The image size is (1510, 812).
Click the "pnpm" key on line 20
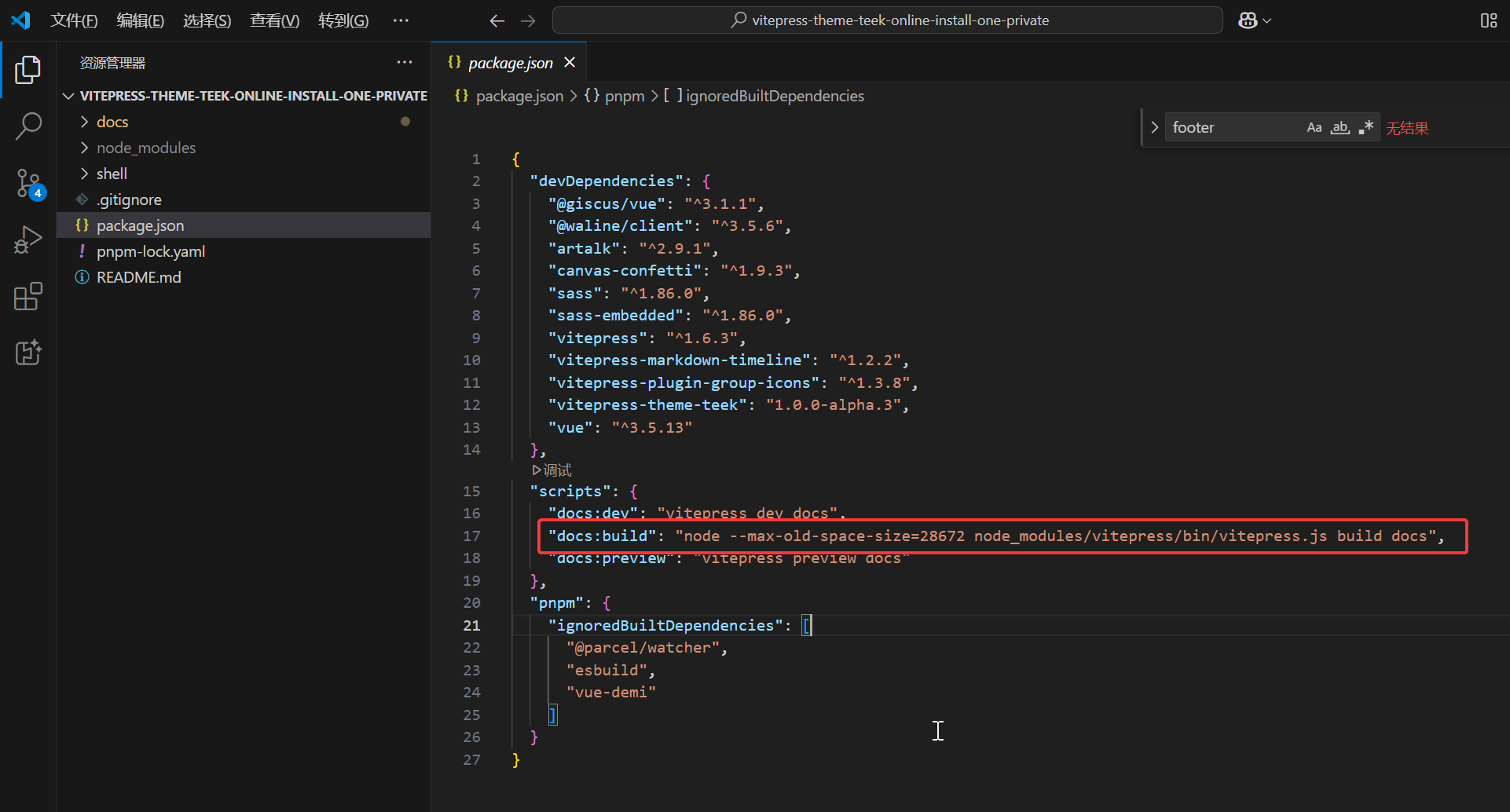(x=557, y=602)
